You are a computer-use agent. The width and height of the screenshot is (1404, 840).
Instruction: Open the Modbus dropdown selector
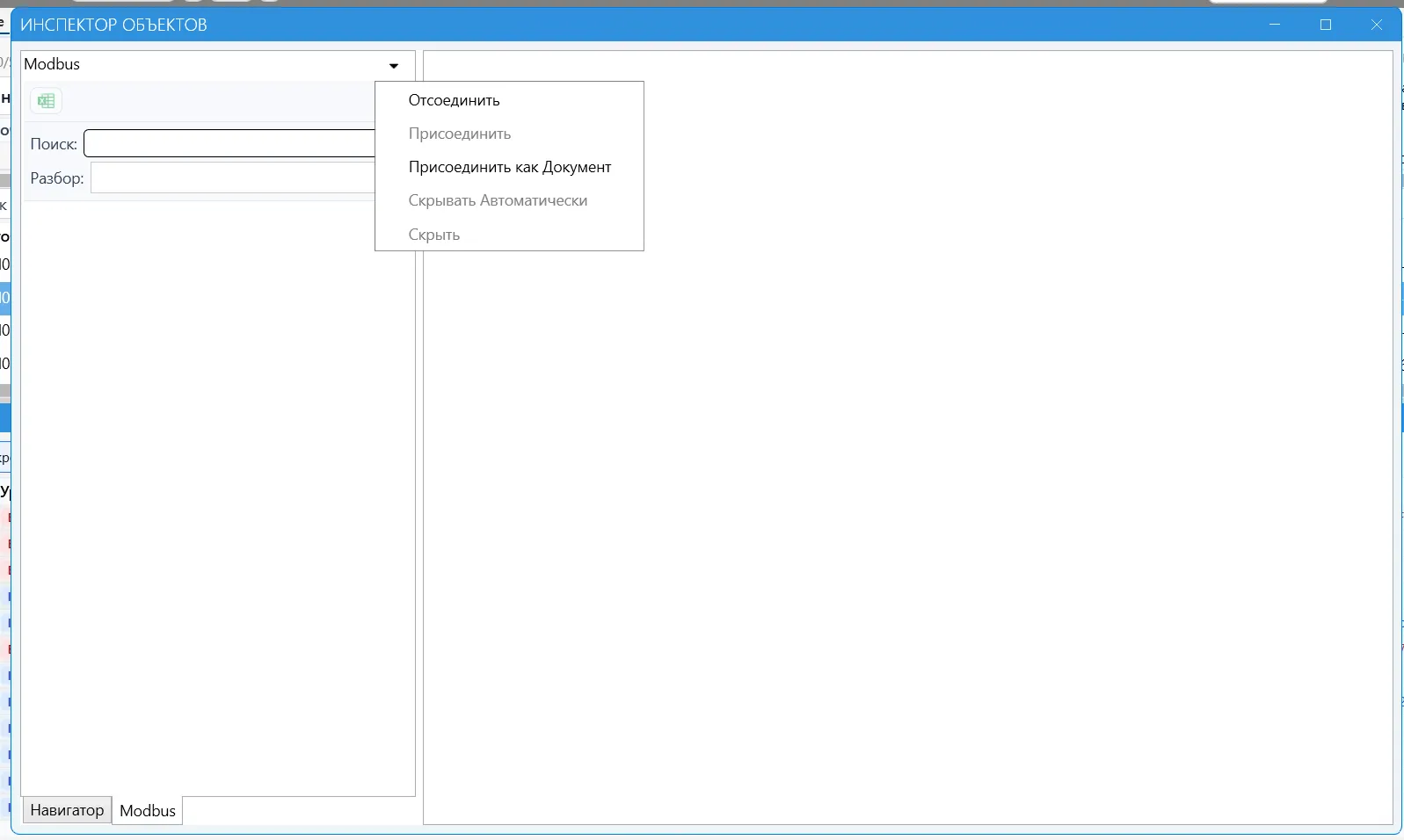[393, 65]
